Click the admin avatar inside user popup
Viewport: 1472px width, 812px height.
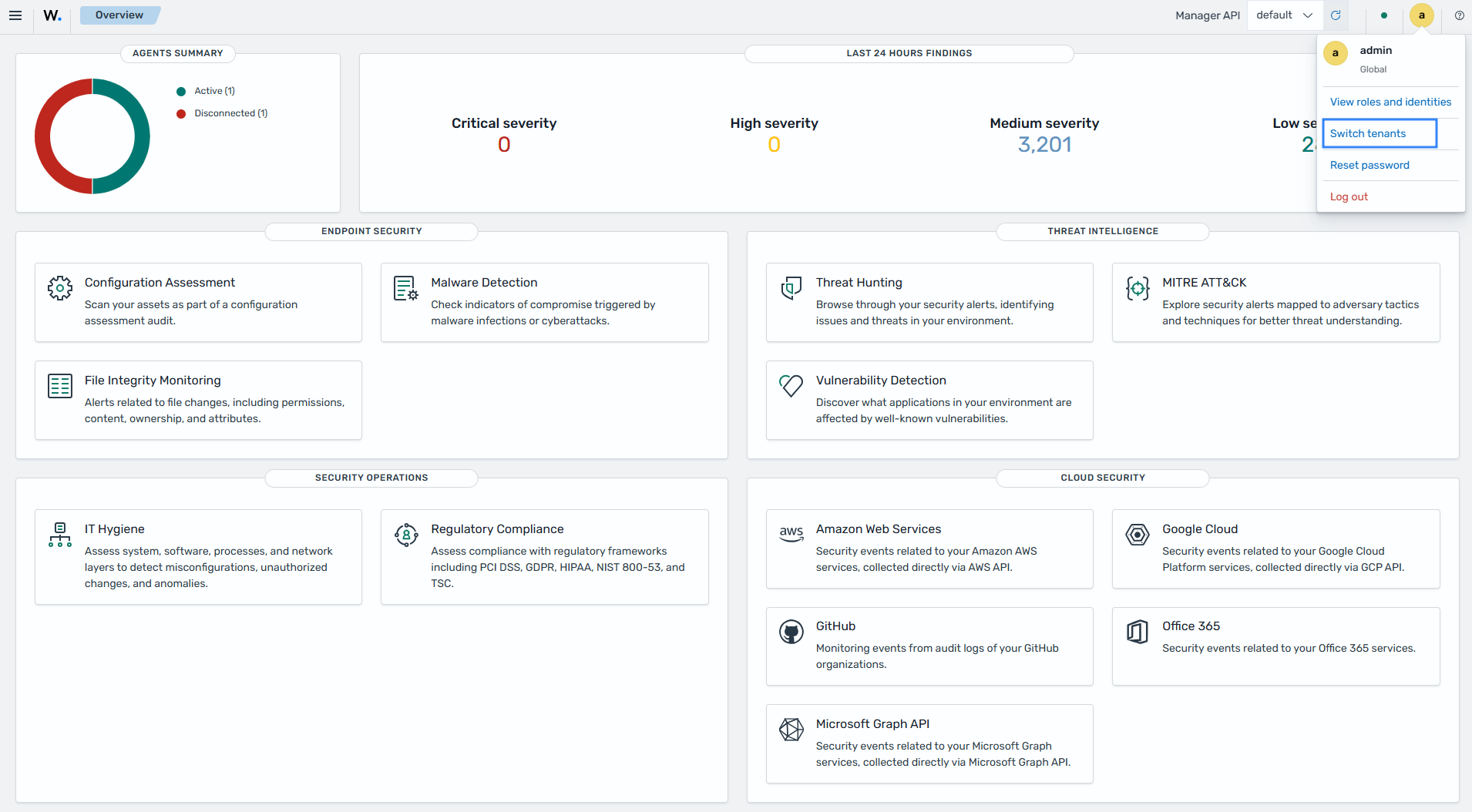coord(1336,53)
